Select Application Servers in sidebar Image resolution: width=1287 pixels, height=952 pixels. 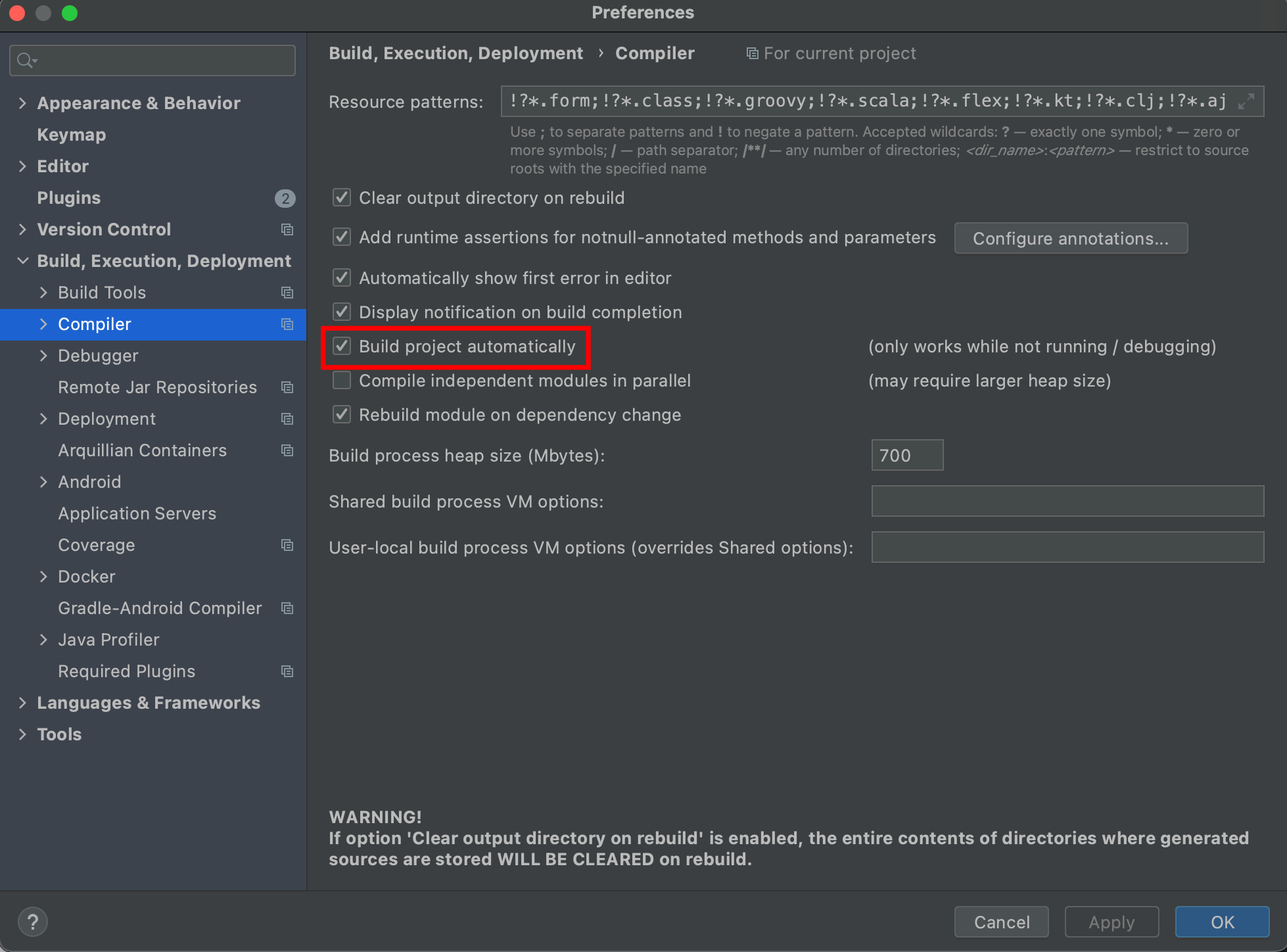point(137,513)
